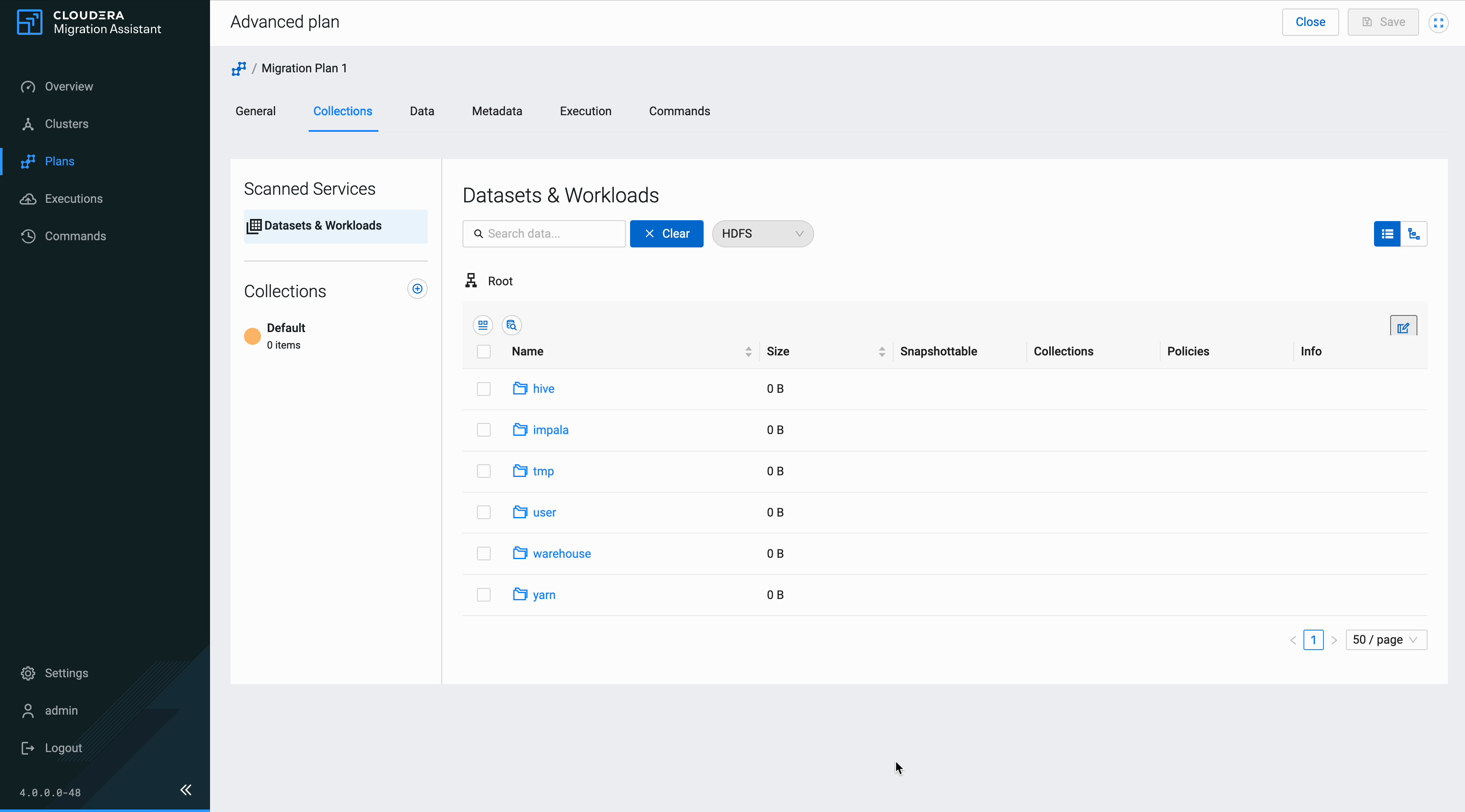Open the Commands sidebar page
1465x812 pixels.
[75, 236]
